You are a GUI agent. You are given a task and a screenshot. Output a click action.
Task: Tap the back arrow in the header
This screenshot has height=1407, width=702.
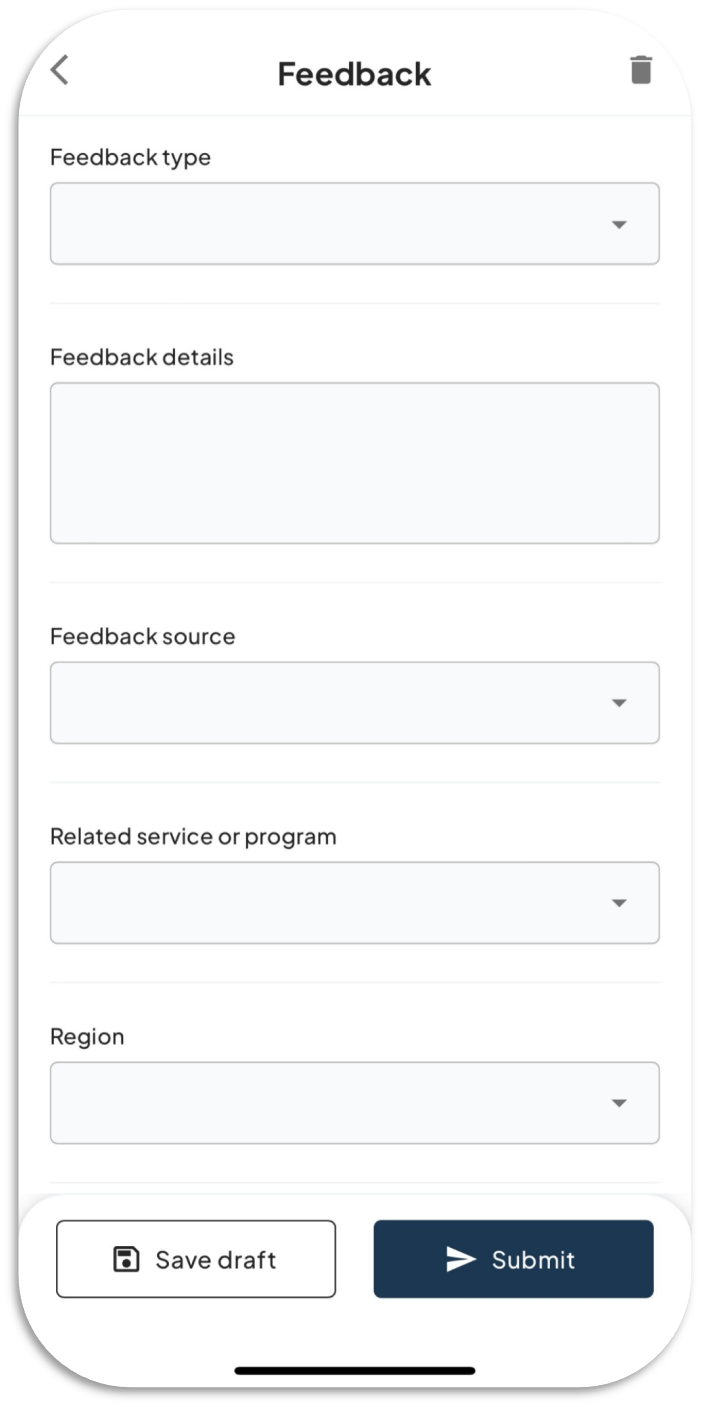60,71
